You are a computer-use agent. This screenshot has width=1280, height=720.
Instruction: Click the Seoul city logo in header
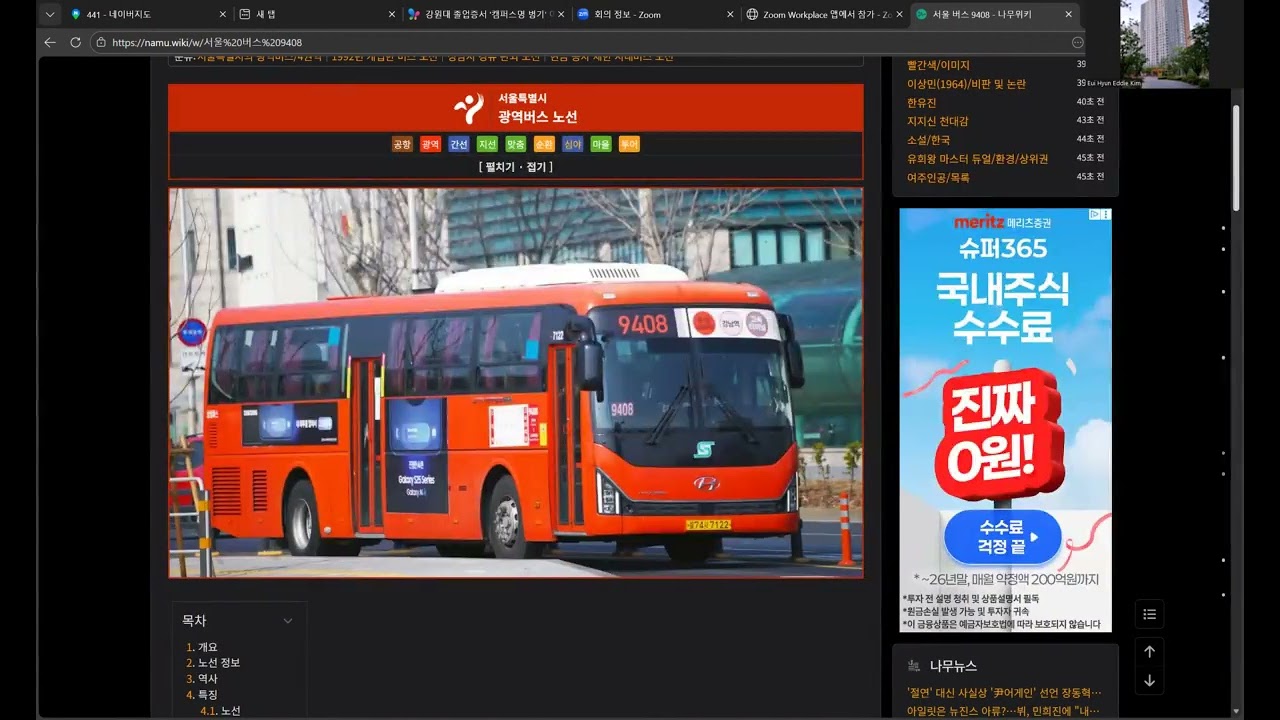click(x=469, y=107)
